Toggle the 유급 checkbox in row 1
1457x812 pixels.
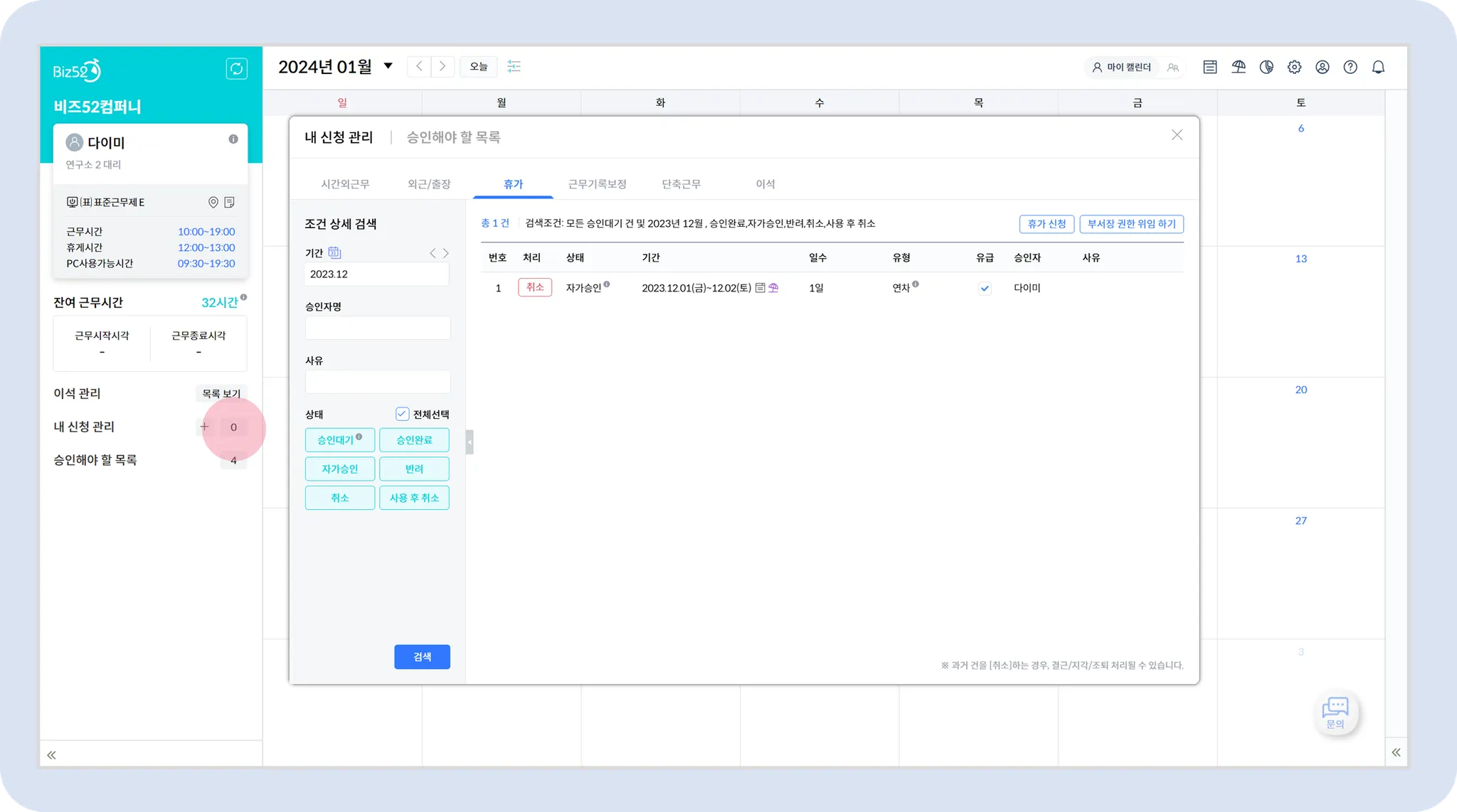(984, 288)
